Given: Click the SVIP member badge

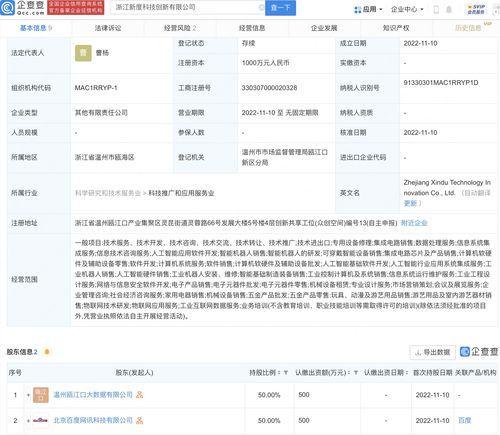Looking at the screenshot, I should (x=476, y=9).
